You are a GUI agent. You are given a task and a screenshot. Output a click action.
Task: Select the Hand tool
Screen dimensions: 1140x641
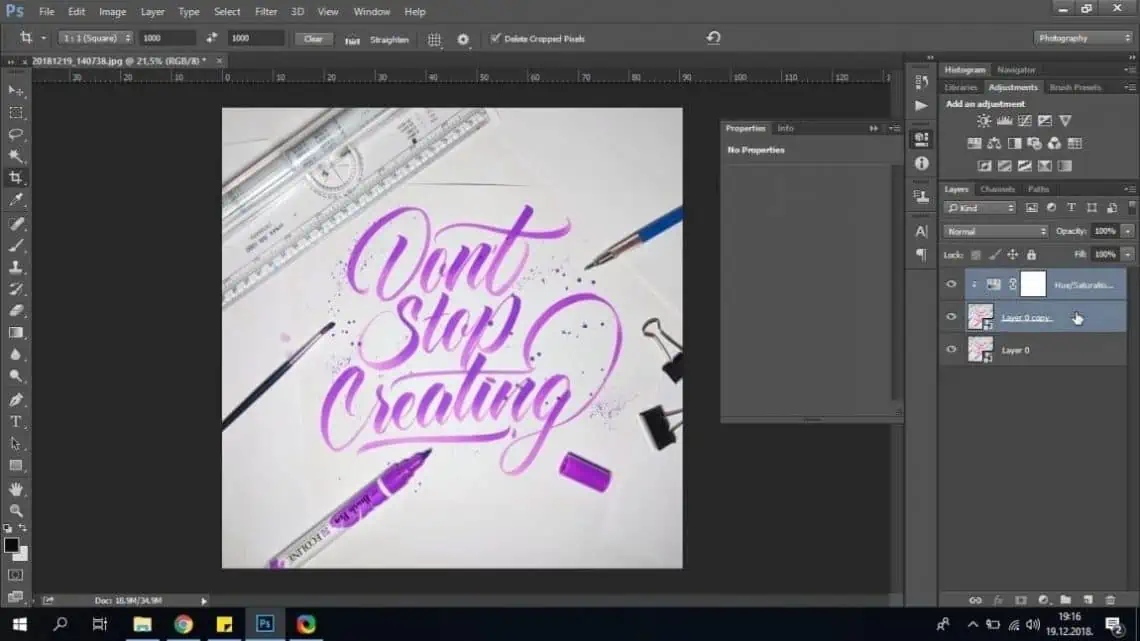[x=16, y=488]
